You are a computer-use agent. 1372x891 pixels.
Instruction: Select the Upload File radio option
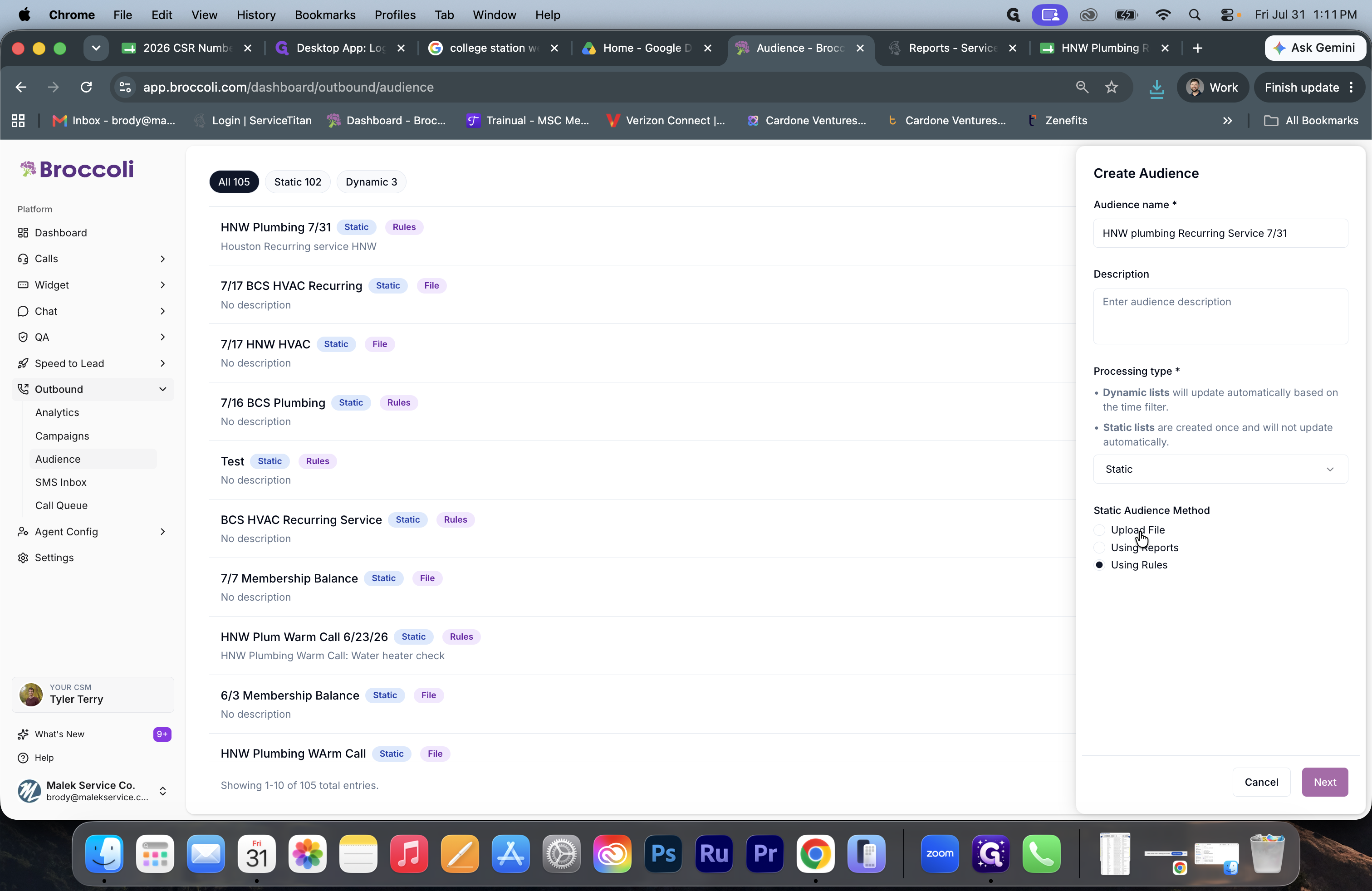1099,530
